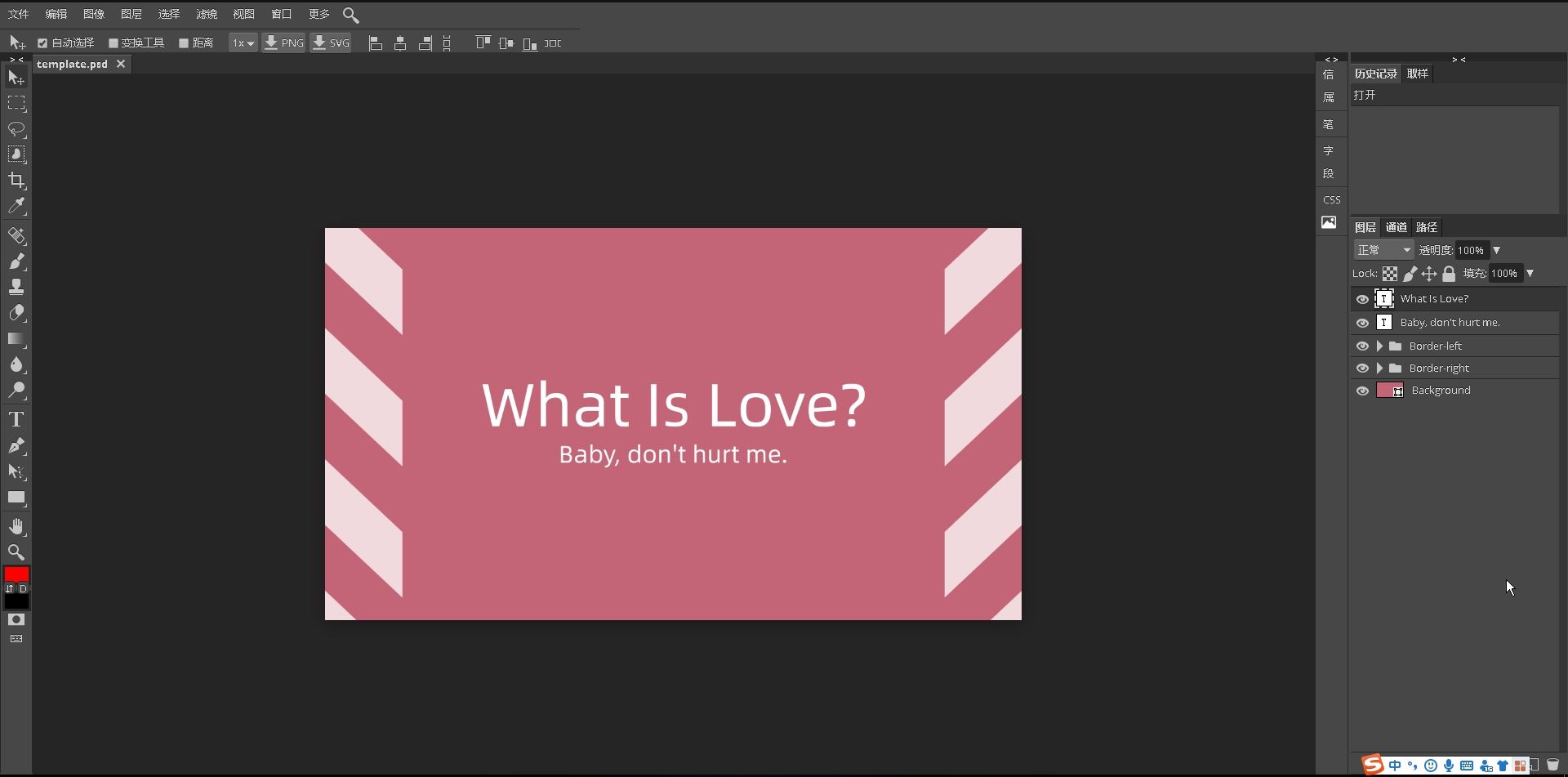Enable 变换工具 checkbox
The image size is (1568, 777).
114,43
